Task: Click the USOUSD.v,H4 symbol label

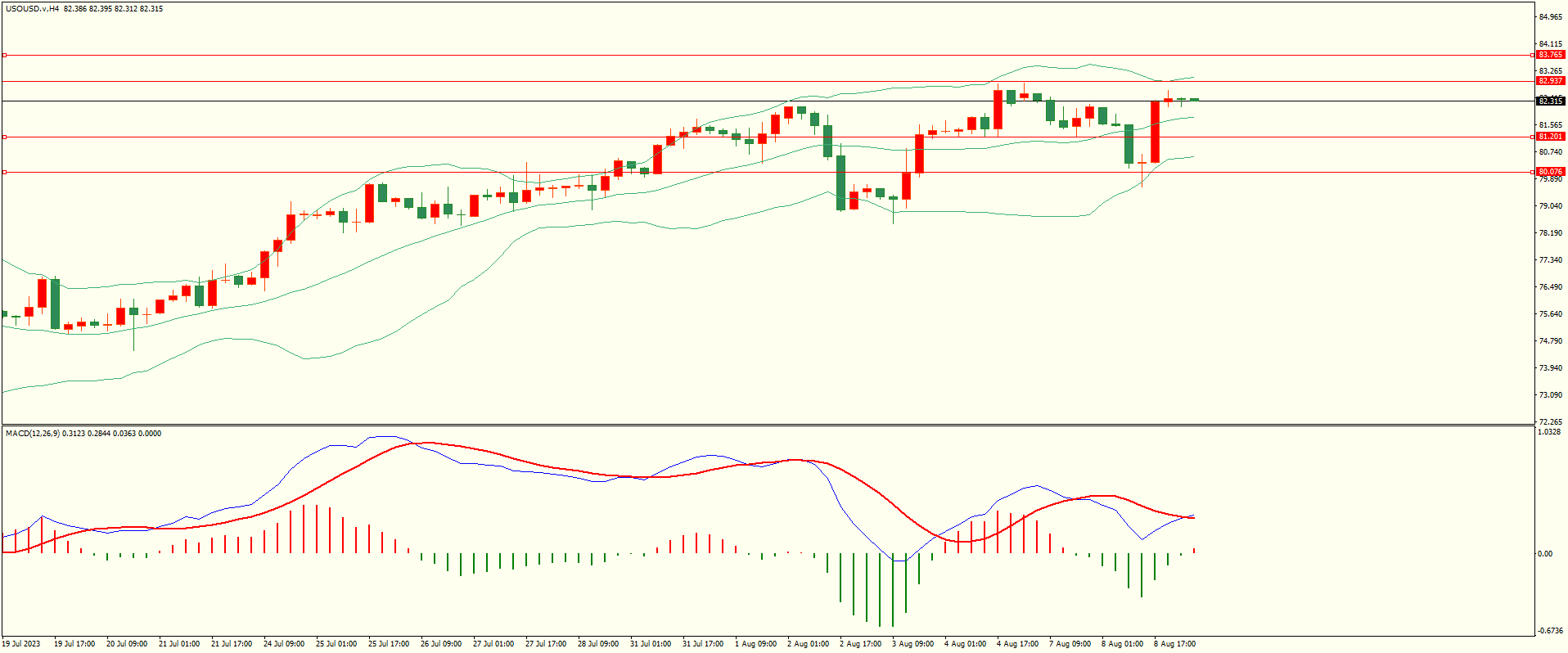Action: point(32,9)
